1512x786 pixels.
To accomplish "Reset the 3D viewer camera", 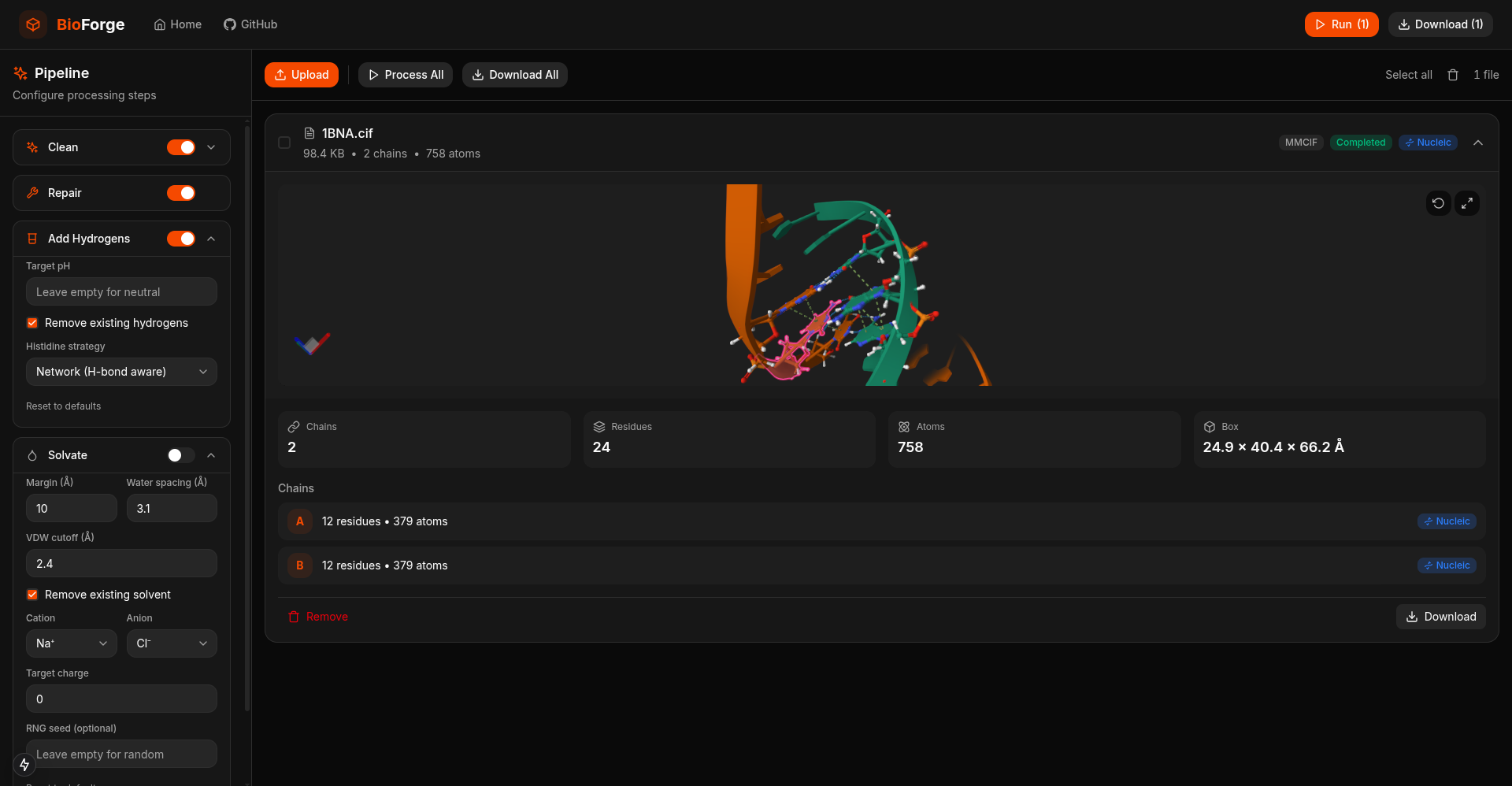I will tap(1438, 203).
